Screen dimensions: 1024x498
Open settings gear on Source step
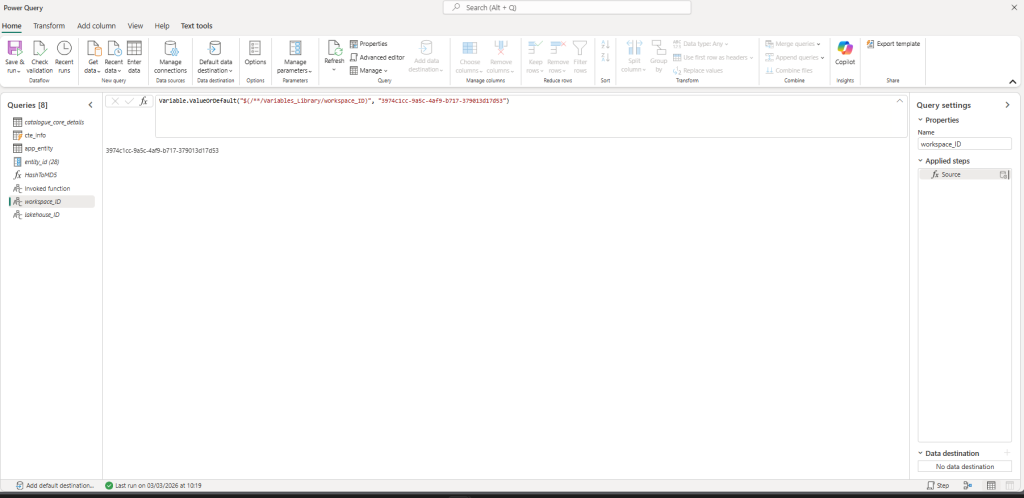tap(1003, 174)
